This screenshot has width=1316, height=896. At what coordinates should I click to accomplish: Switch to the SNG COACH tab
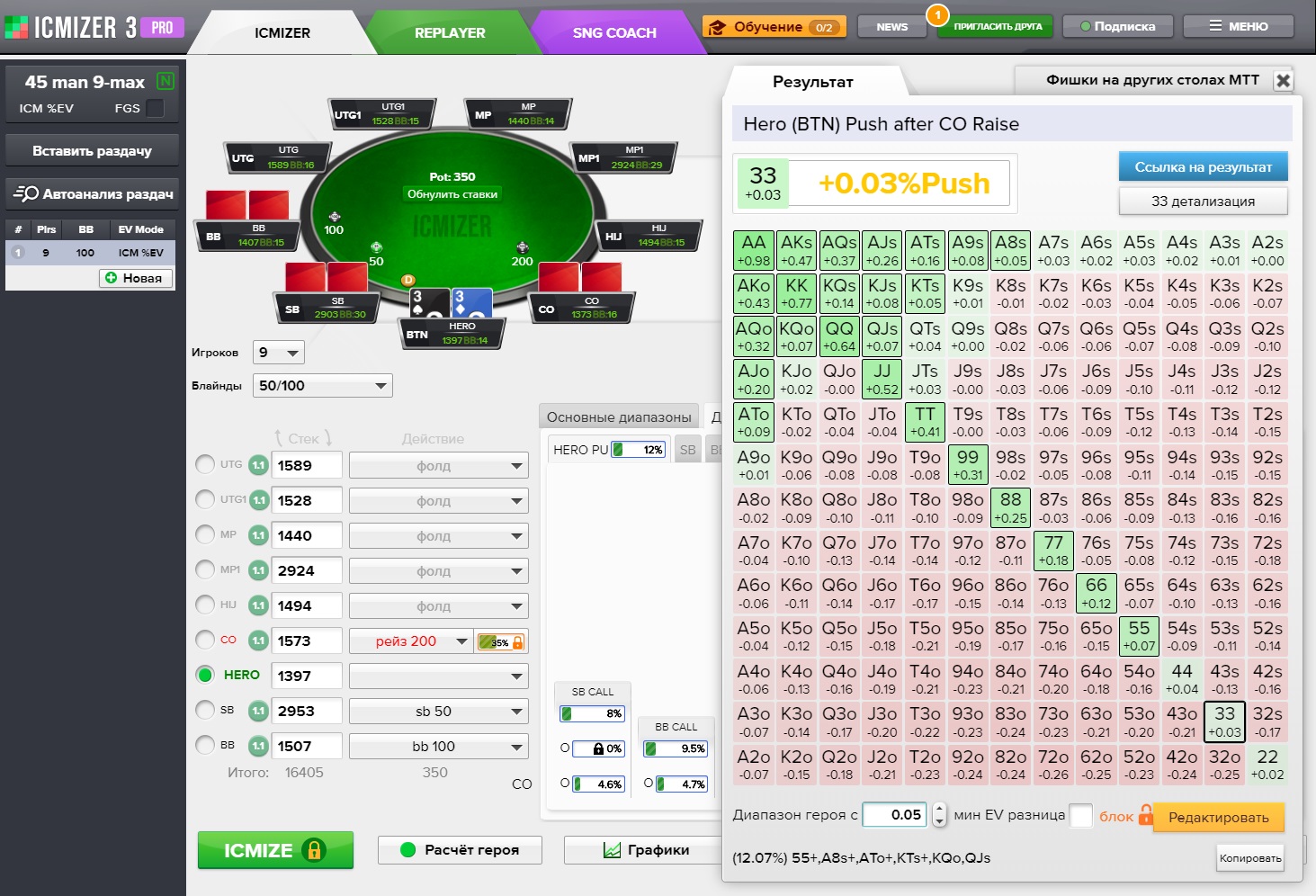[614, 33]
